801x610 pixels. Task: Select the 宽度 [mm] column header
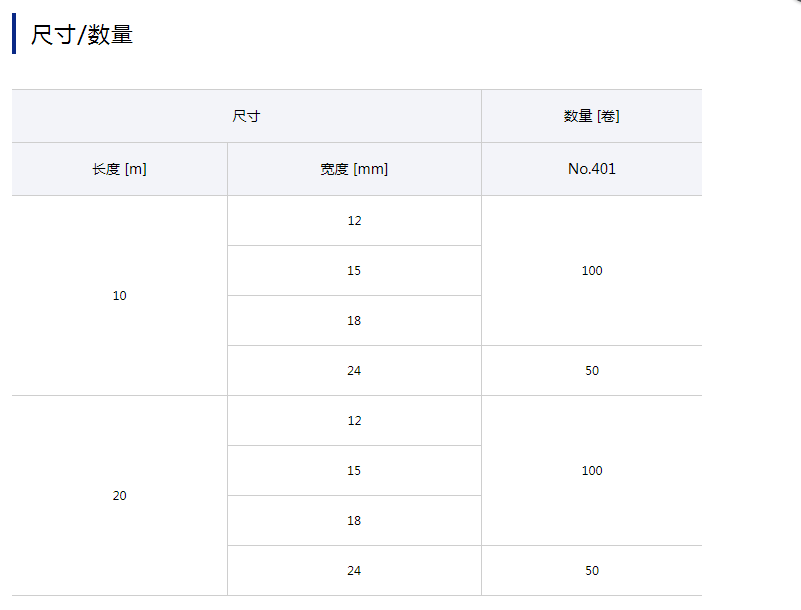[x=354, y=169]
